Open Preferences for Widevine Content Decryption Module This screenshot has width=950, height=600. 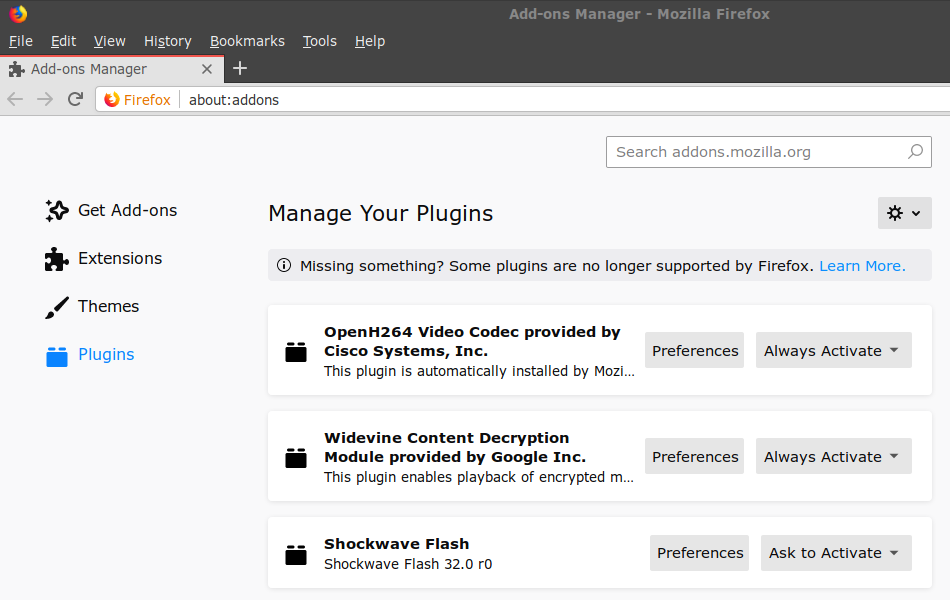(694, 456)
